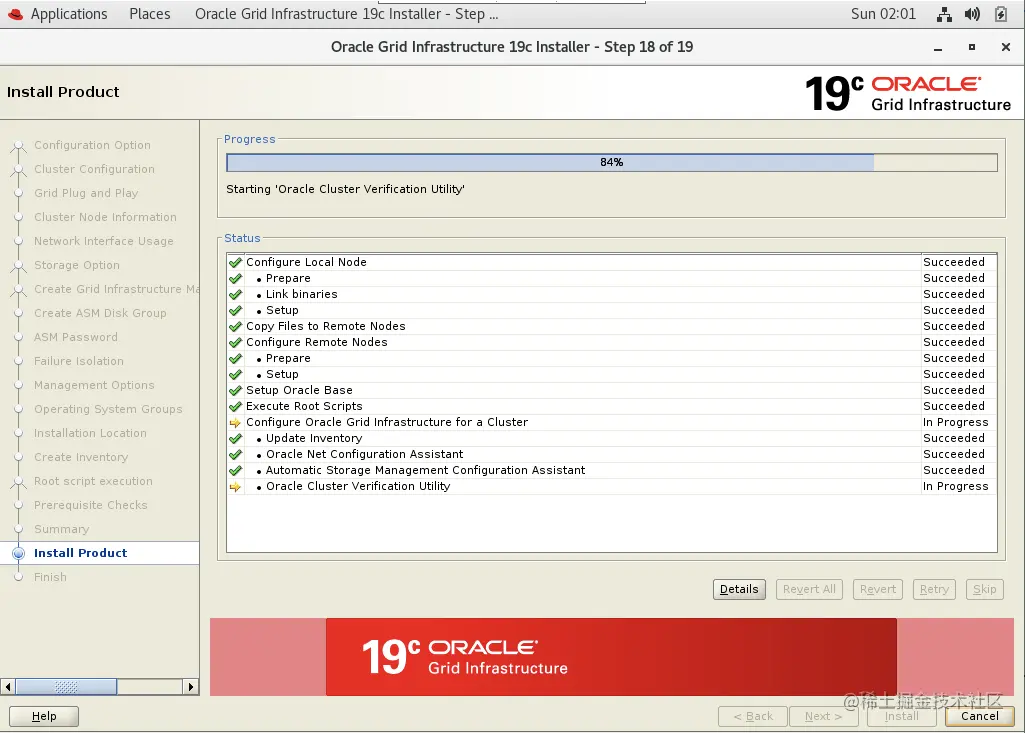Select the Grid Plug and Play step
1025x733 pixels.
(x=86, y=193)
